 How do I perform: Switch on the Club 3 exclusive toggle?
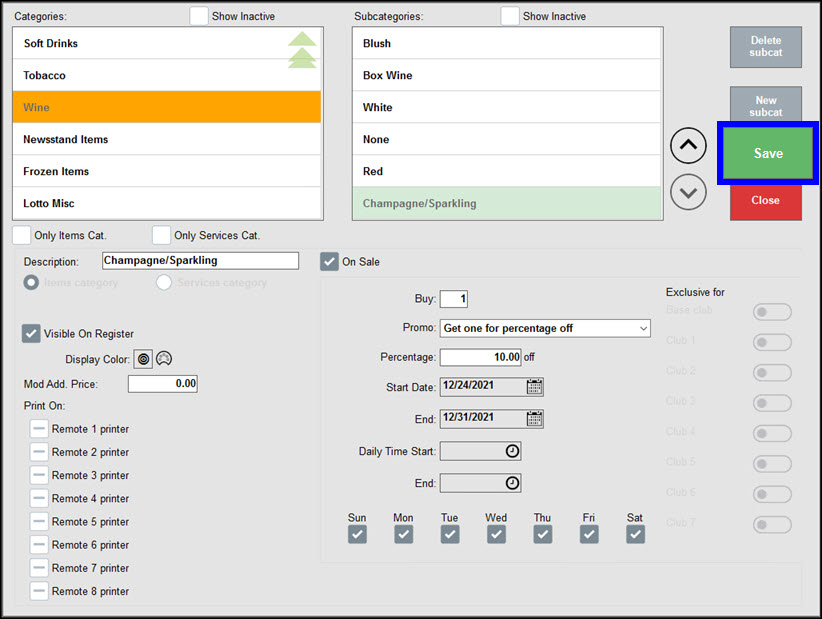coord(772,403)
